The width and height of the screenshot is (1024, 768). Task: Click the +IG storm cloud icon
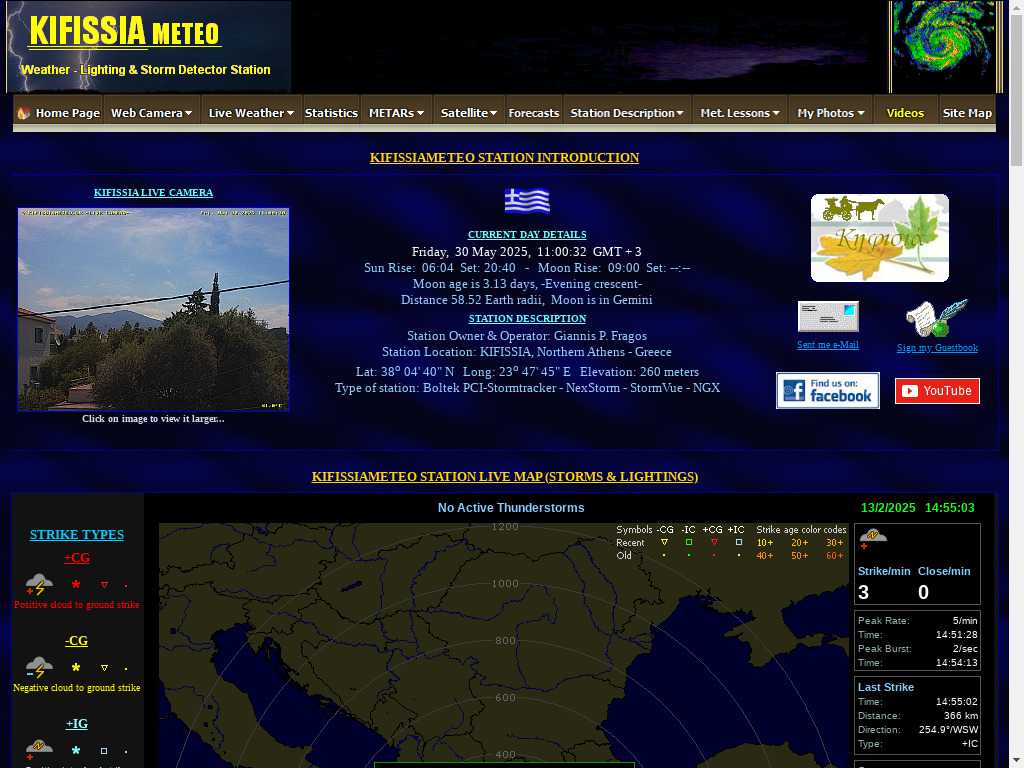(x=39, y=748)
